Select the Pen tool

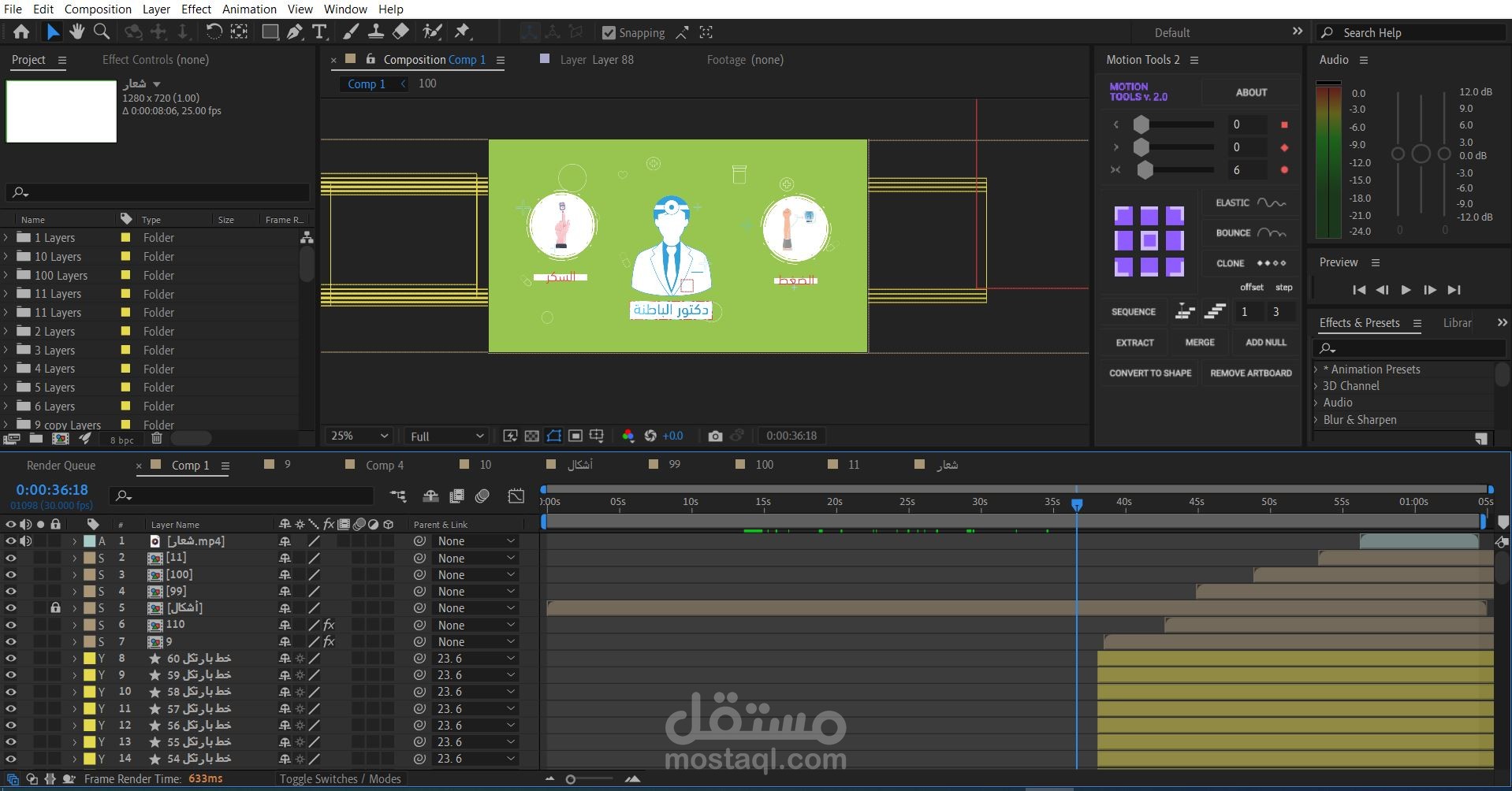click(295, 32)
